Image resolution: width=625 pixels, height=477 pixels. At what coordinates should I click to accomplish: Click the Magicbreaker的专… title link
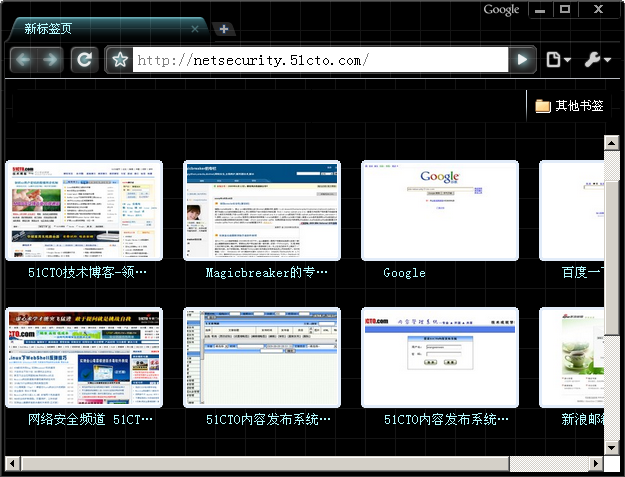266,273
